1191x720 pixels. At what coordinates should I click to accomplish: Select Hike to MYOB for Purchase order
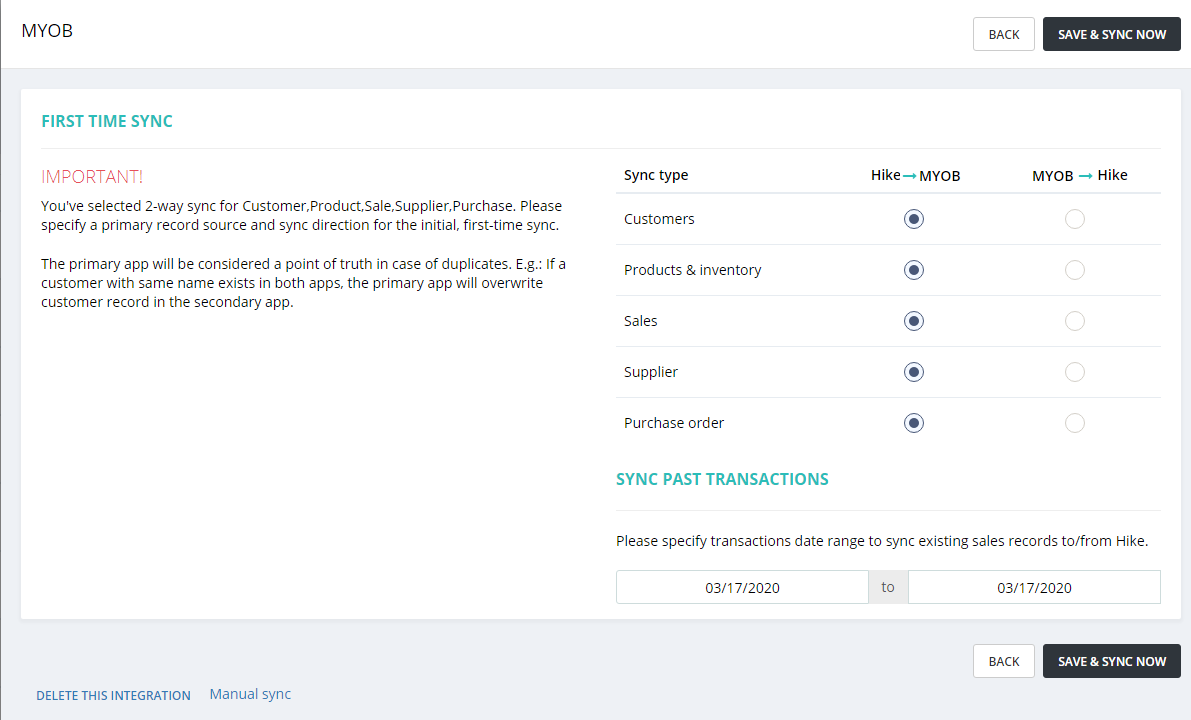pyautogui.click(x=914, y=423)
